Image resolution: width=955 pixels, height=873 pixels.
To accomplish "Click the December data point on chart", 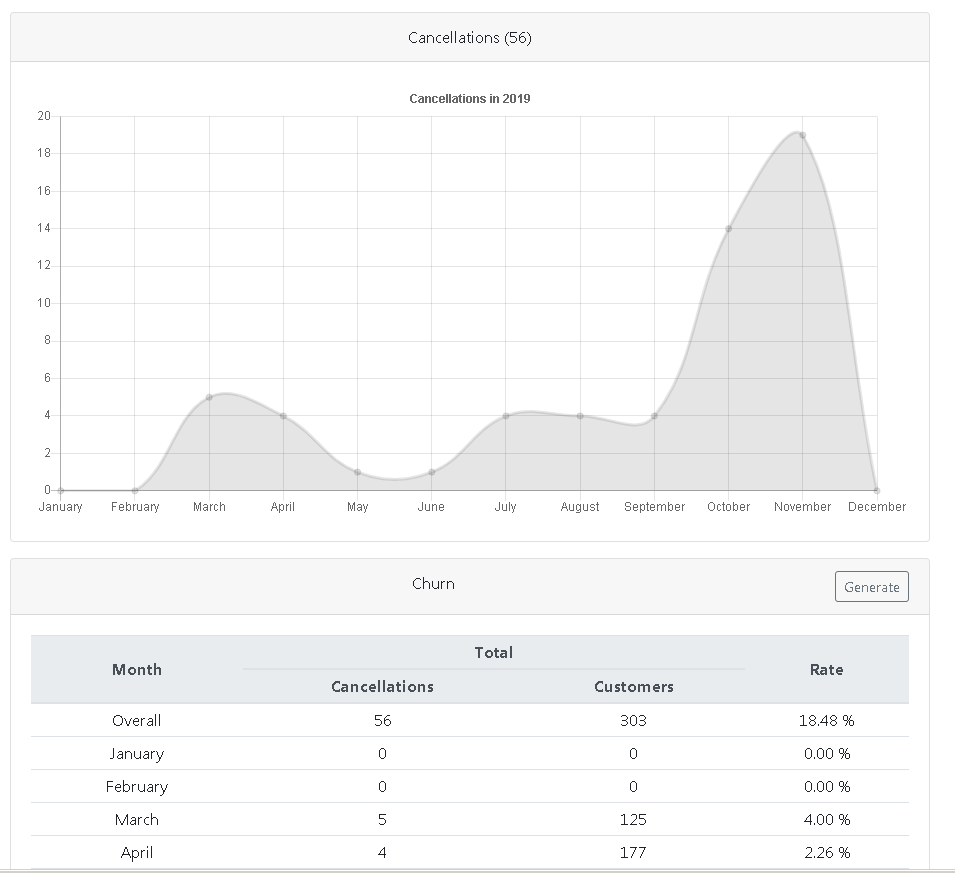I will (876, 490).
